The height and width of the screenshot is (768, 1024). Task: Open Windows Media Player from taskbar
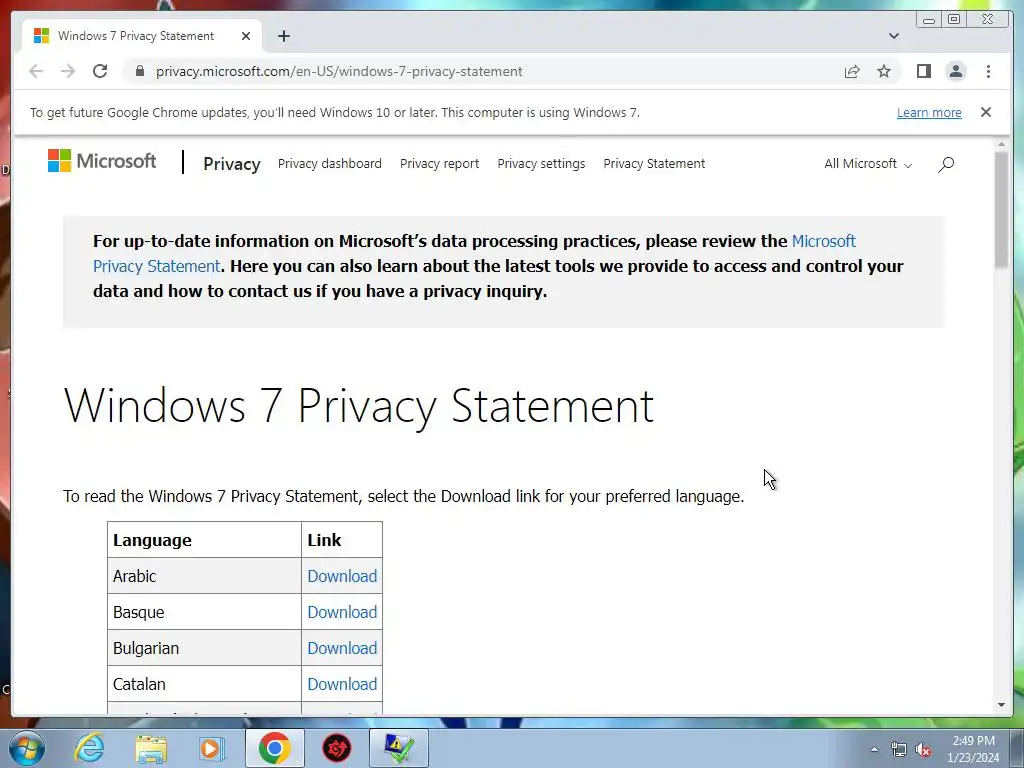pyautogui.click(x=212, y=748)
